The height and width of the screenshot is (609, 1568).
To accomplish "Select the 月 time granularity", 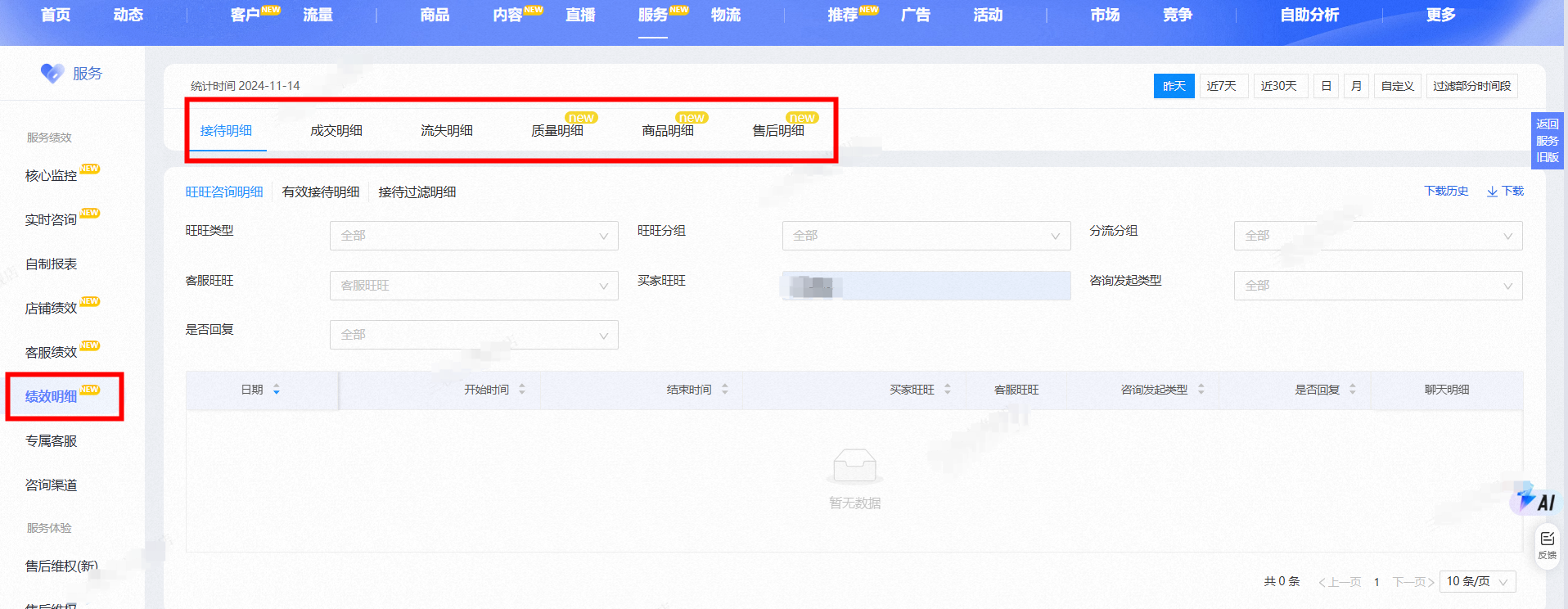I will click(1357, 86).
